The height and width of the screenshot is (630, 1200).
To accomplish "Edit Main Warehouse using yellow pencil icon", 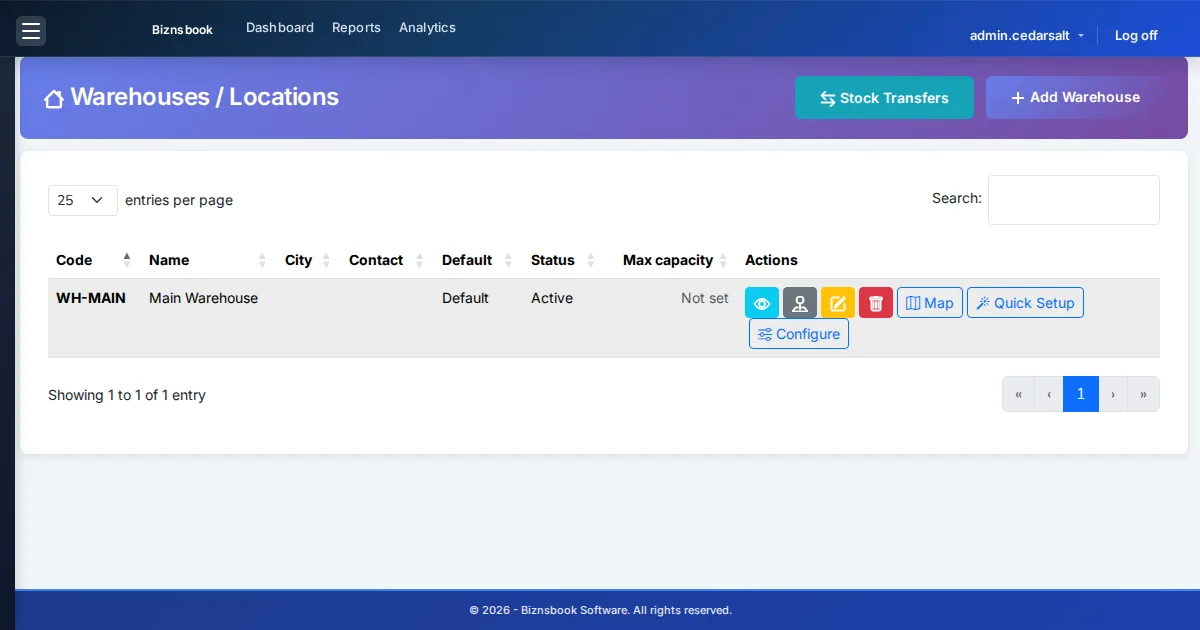I will [x=838, y=303].
